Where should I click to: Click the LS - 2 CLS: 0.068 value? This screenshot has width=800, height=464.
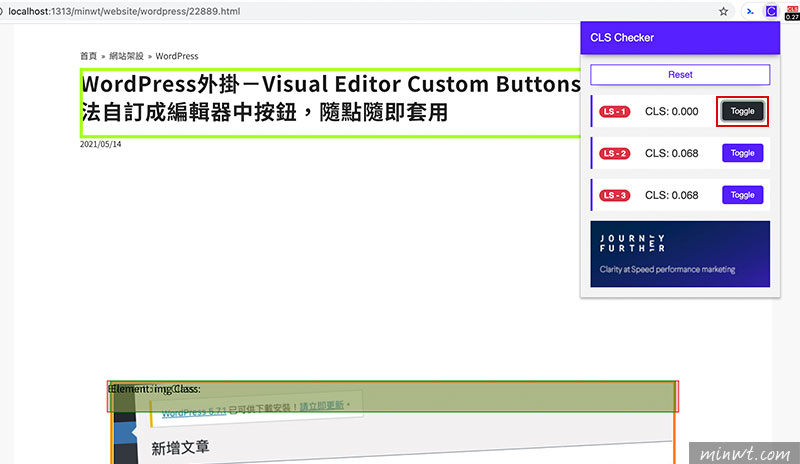click(x=671, y=153)
